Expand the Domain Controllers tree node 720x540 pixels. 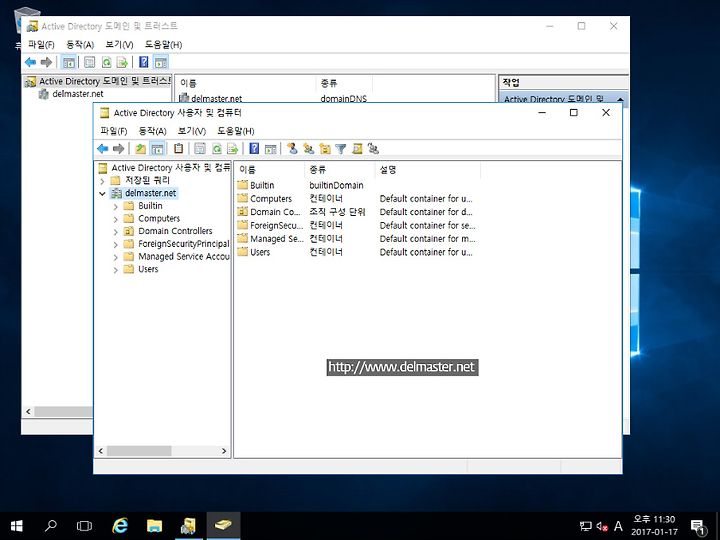(x=116, y=232)
